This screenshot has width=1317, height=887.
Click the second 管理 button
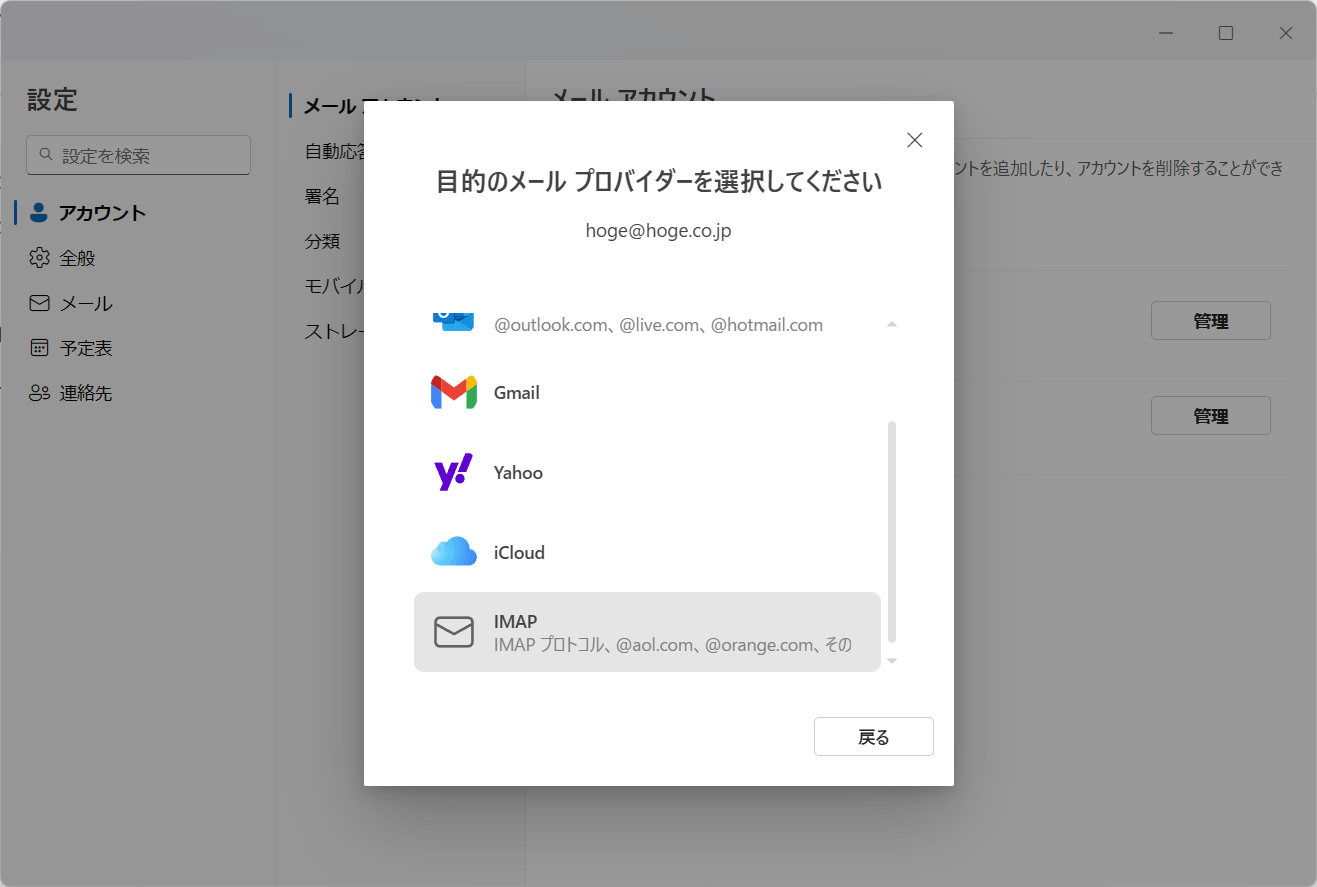[1210, 416]
